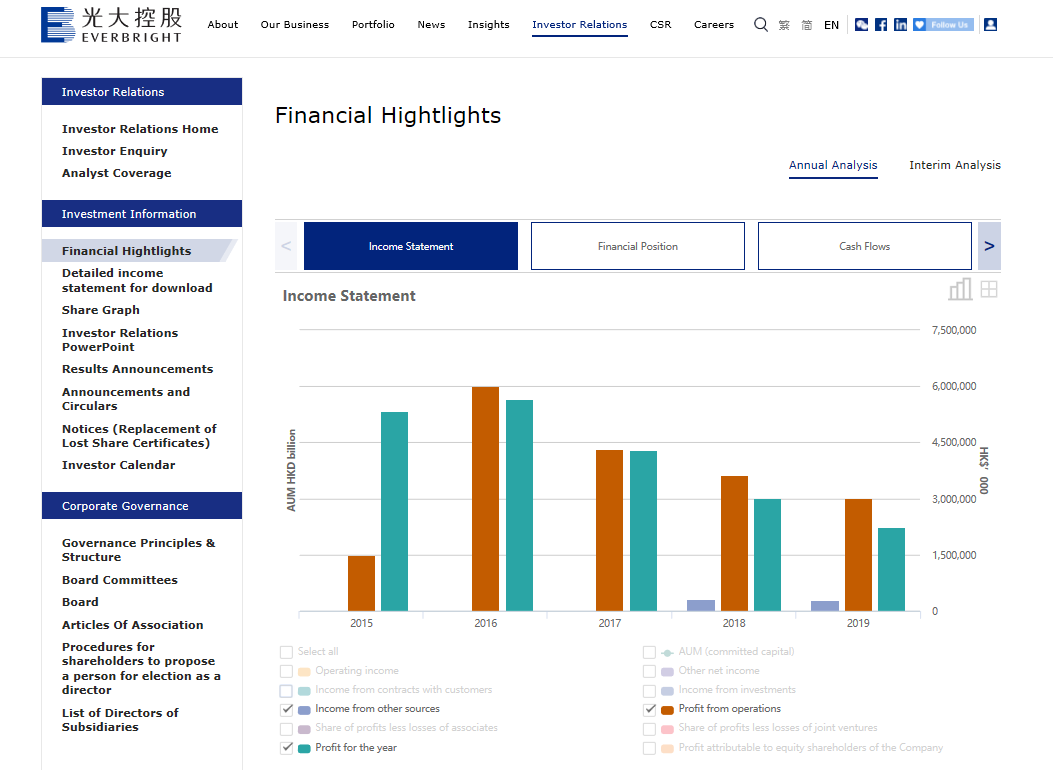1053x770 pixels.
Task: Click the LinkedIn icon in the header
Action: [x=899, y=24]
